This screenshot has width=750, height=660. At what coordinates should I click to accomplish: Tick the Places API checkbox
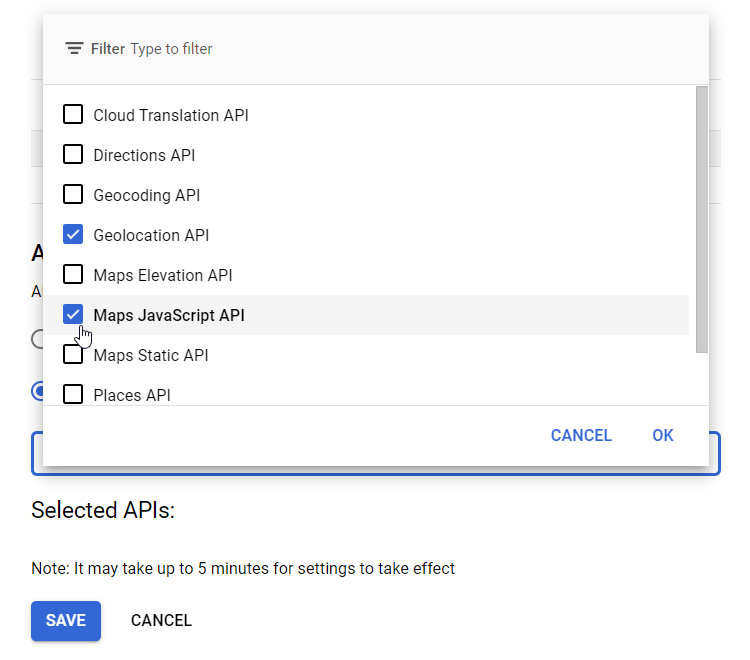coord(73,395)
